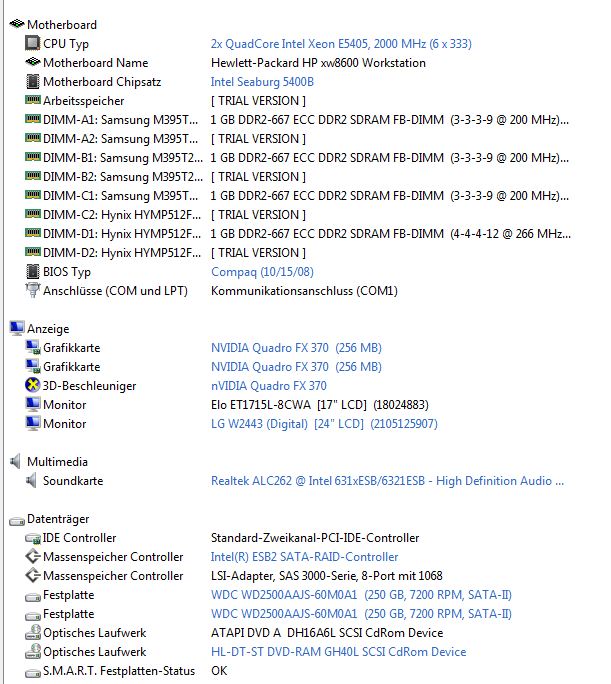Select LSI-Adapter, SAS 3000-Serie value

tap(327, 576)
